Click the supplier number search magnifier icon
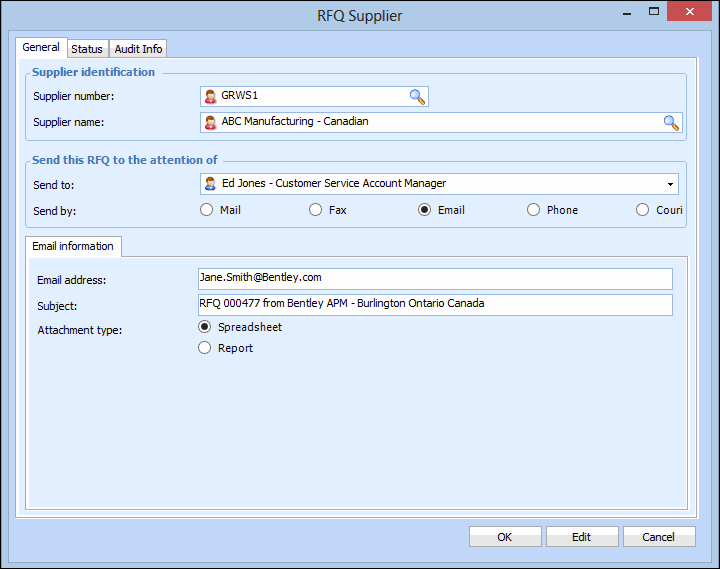 coord(417,97)
